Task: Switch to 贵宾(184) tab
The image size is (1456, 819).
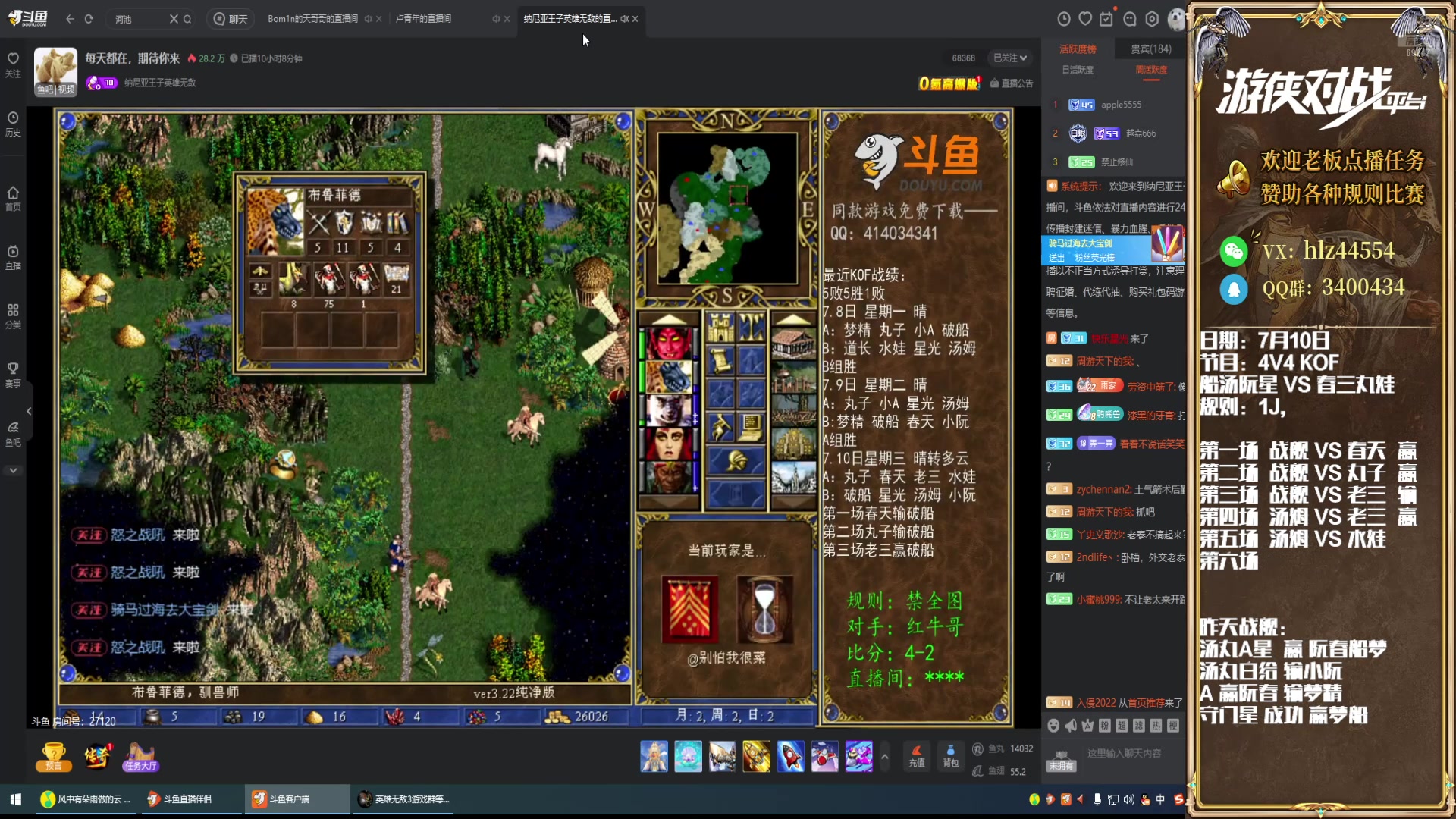Action: [1150, 49]
